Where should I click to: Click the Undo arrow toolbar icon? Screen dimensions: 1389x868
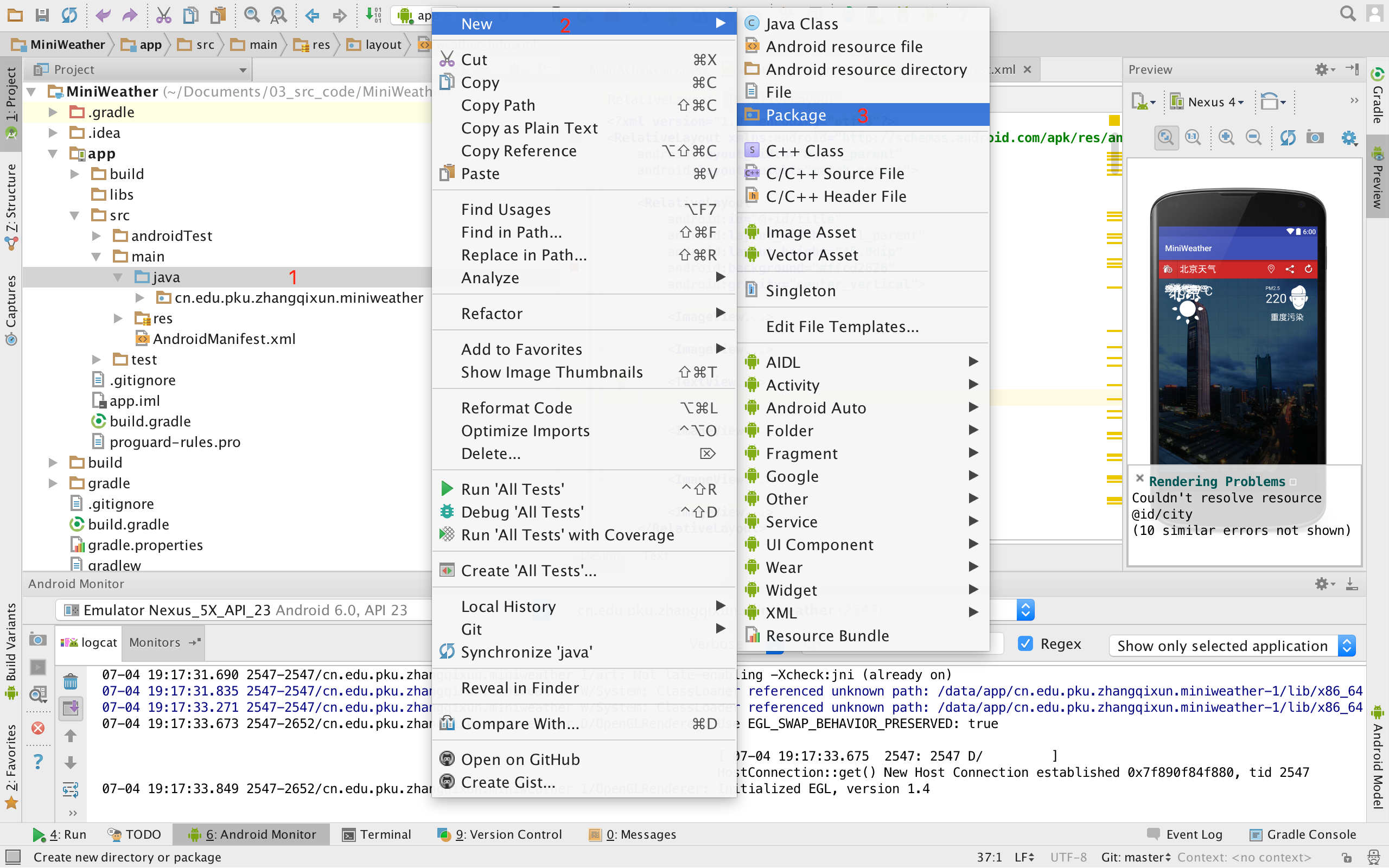pyautogui.click(x=103, y=15)
